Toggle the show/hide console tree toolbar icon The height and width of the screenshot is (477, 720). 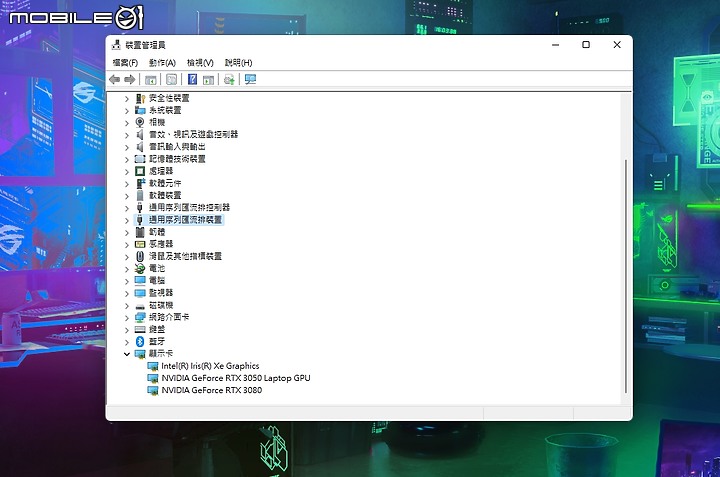point(150,80)
